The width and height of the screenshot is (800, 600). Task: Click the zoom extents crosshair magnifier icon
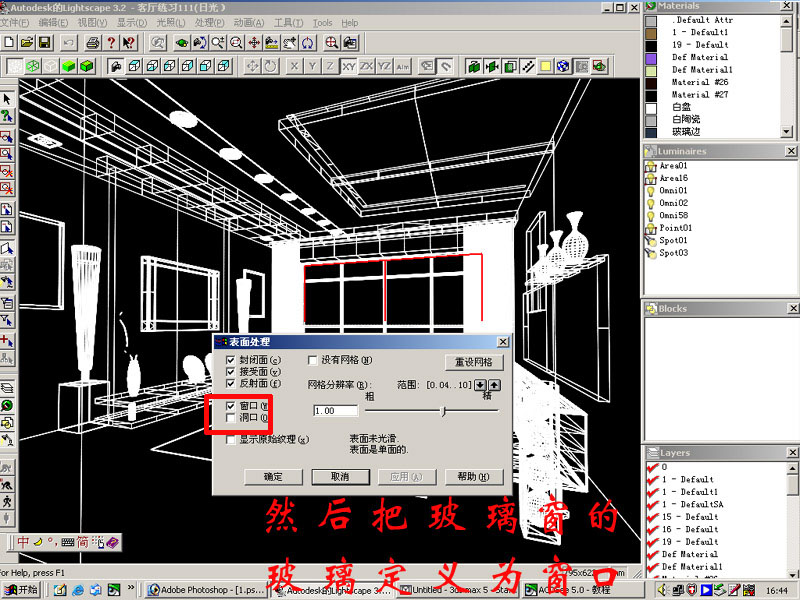click(332, 42)
